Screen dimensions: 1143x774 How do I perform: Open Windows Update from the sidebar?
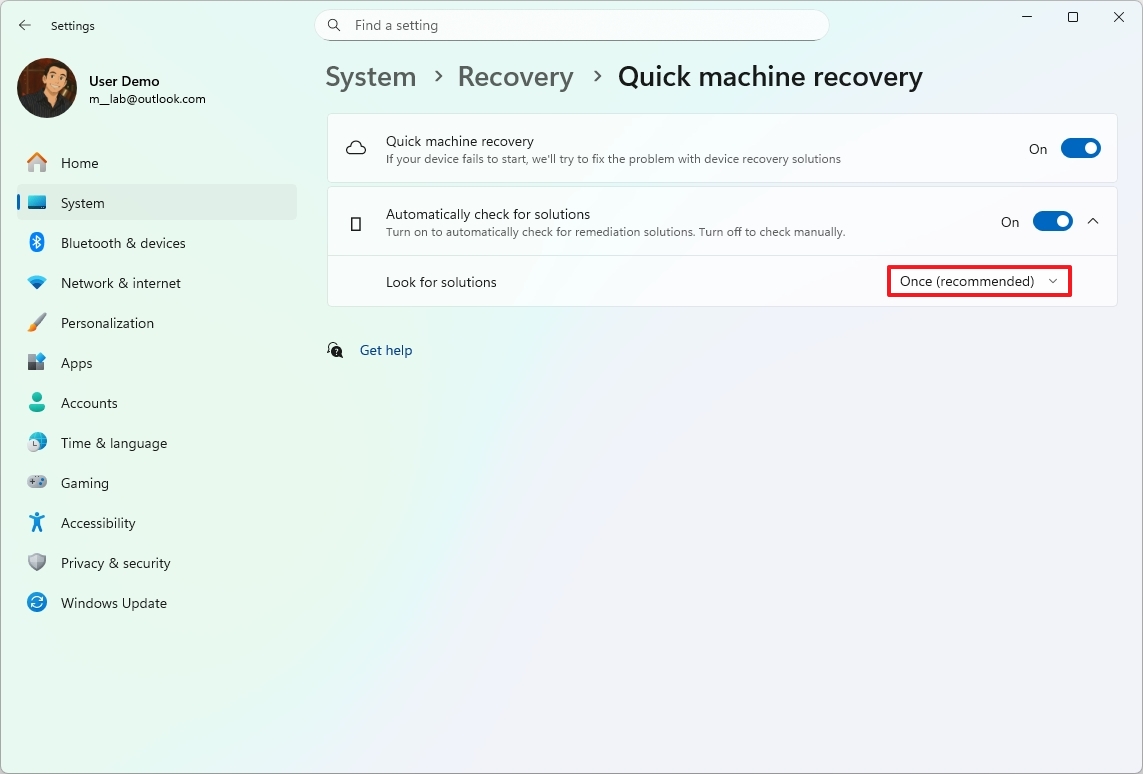[x=113, y=602]
